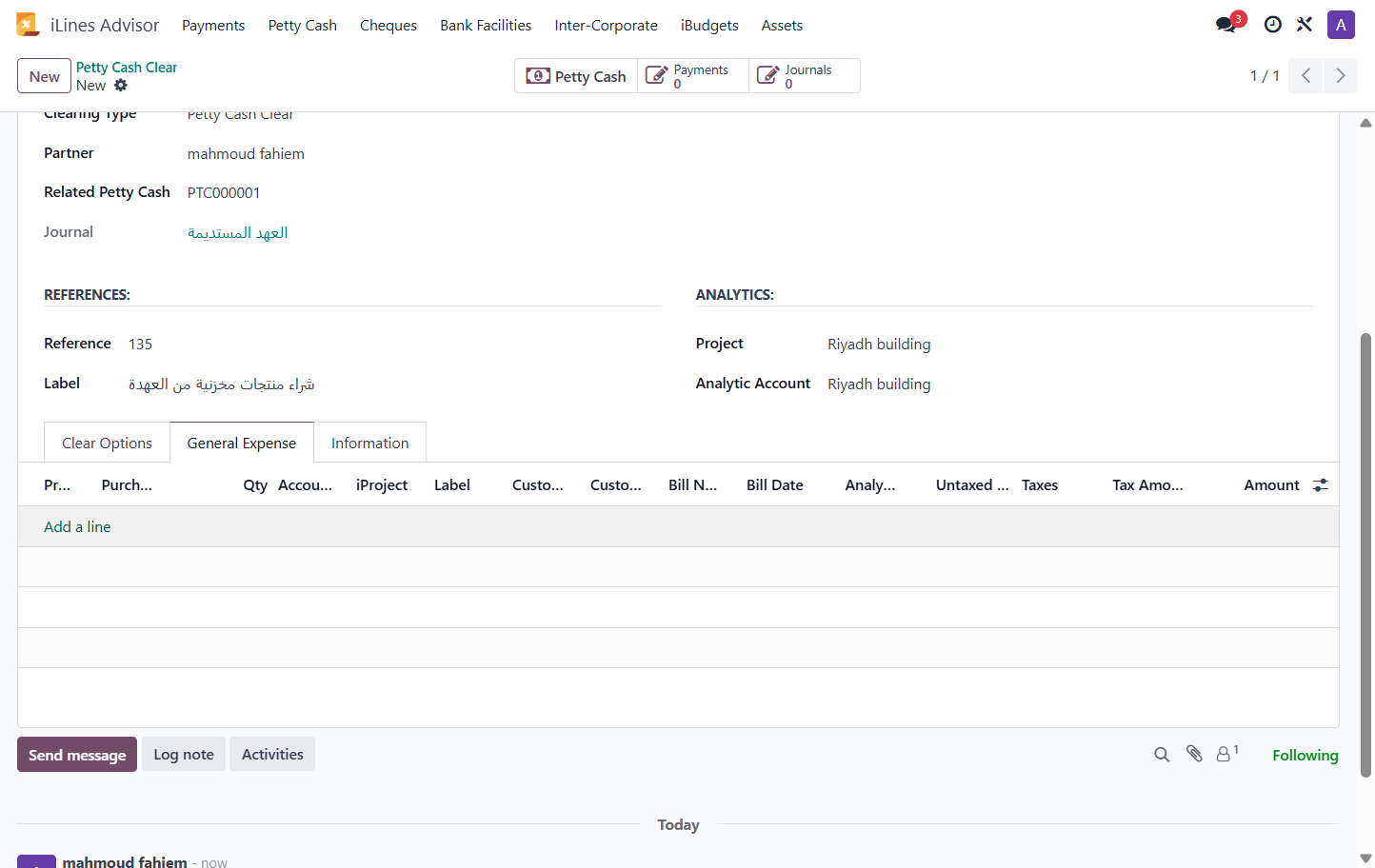Open the Petty Cash menu
This screenshot has height=868, width=1375.
point(303,26)
